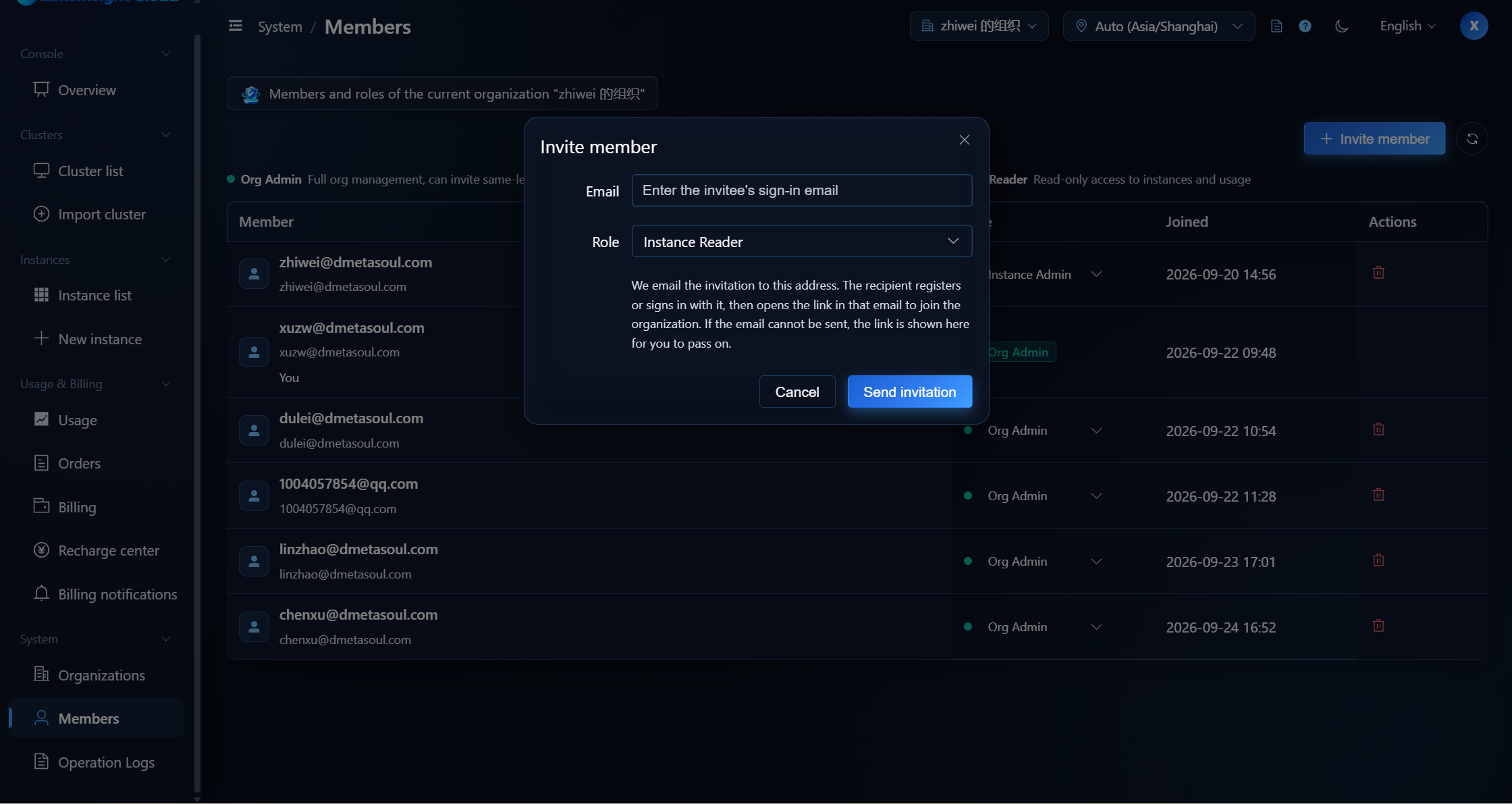Open Organizations in the sidebar

97,676
